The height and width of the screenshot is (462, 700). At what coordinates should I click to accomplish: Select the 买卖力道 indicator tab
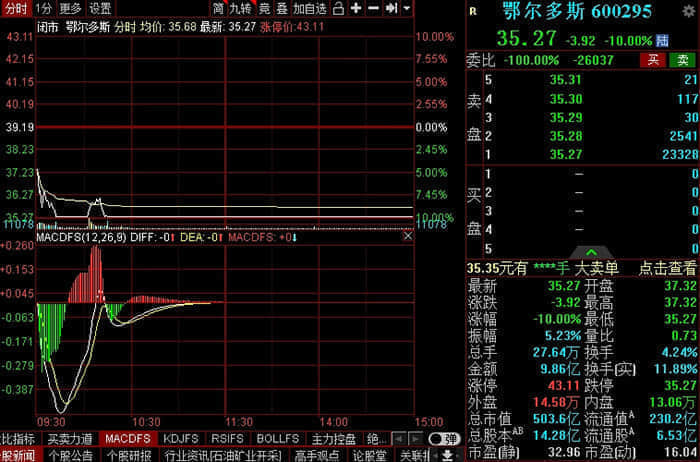pyautogui.click(x=70, y=439)
